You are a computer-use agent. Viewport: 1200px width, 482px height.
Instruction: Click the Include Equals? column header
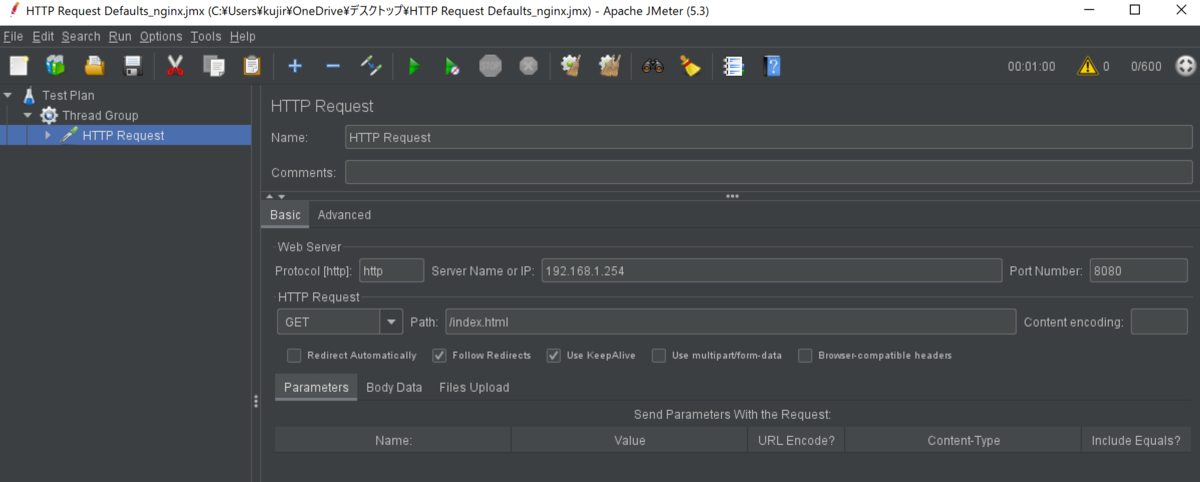[x=1136, y=440]
